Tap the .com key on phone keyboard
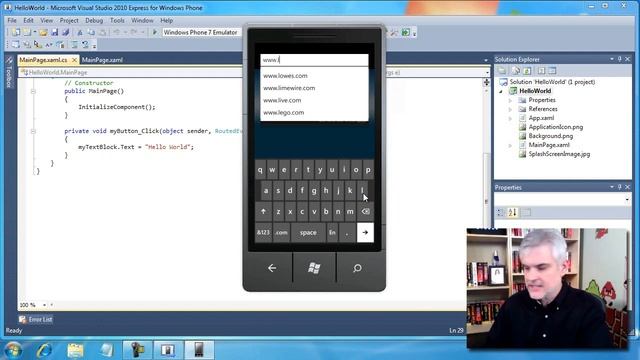Screen dimensions: 640x360 pos(281,232)
